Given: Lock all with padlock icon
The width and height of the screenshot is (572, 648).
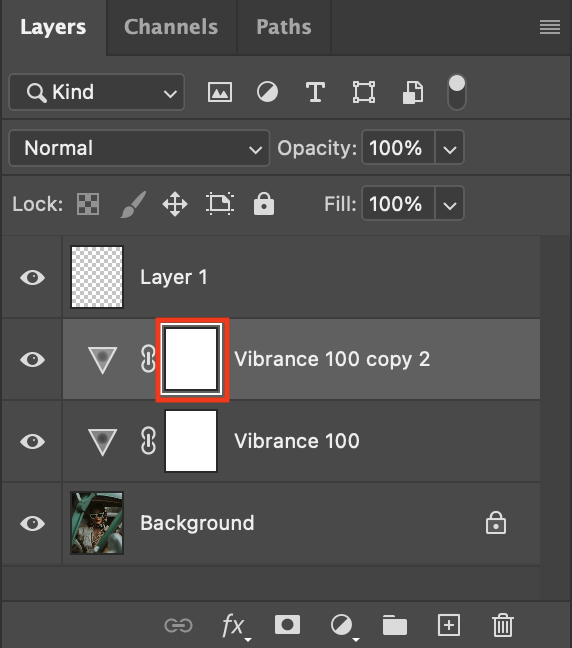Looking at the screenshot, I should (x=264, y=204).
